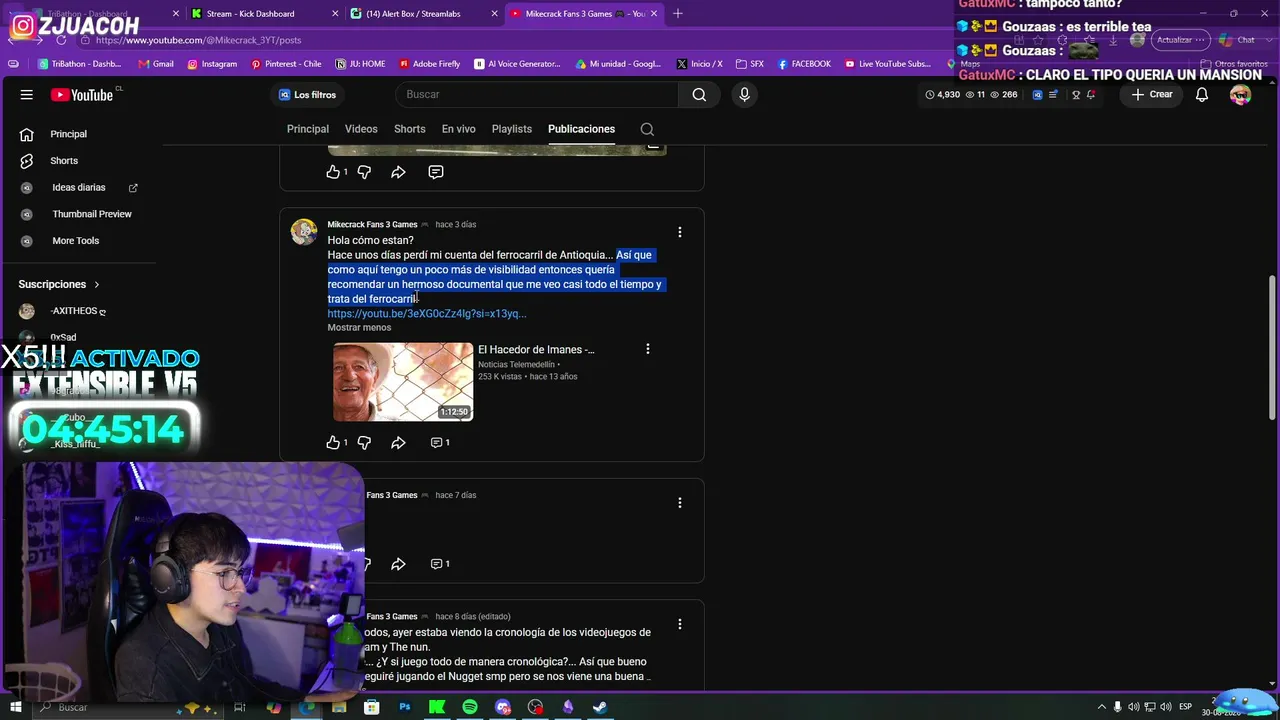The width and height of the screenshot is (1280, 720).
Task: Switch to the Playlists channel tab
Action: [x=512, y=129]
